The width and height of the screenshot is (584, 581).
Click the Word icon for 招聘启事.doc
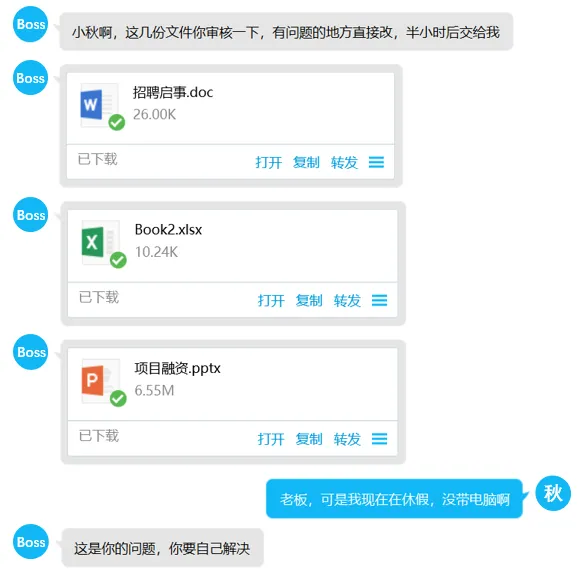(98, 105)
